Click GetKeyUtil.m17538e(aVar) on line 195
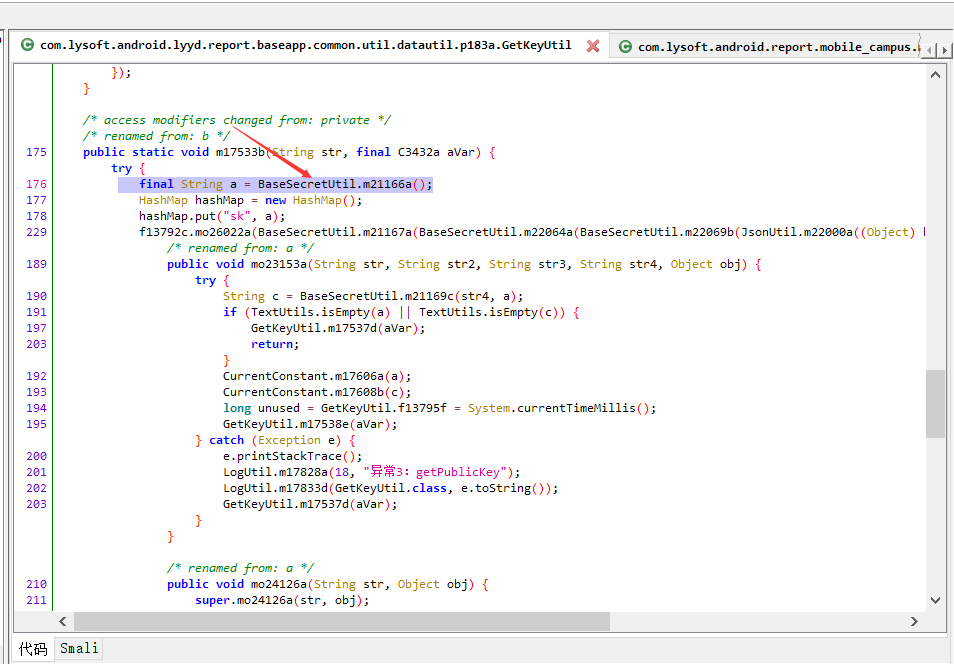This screenshot has width=954, height=664. [x=310, y=424]
